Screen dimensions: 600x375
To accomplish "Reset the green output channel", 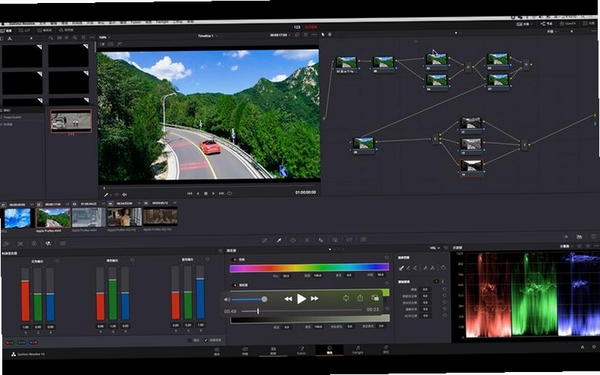I will tap(132, 260).
